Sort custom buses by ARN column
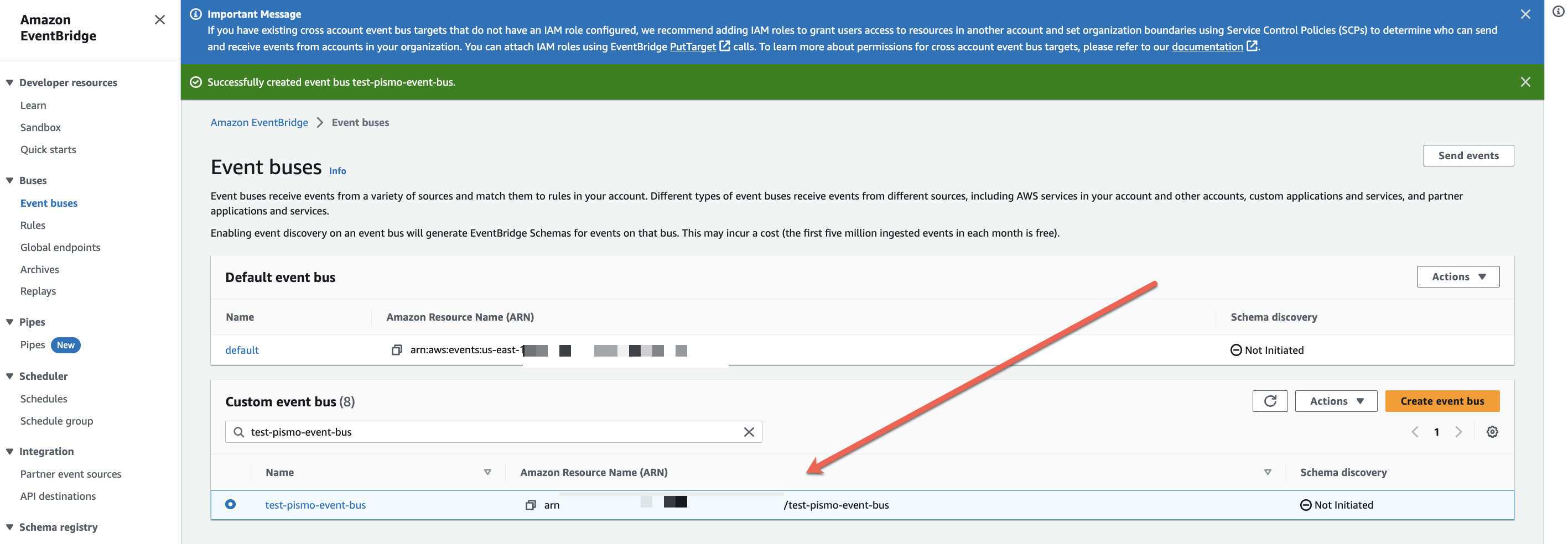Image resolution: width=1568 pixels, height=544 pixels. (1268, 472)
